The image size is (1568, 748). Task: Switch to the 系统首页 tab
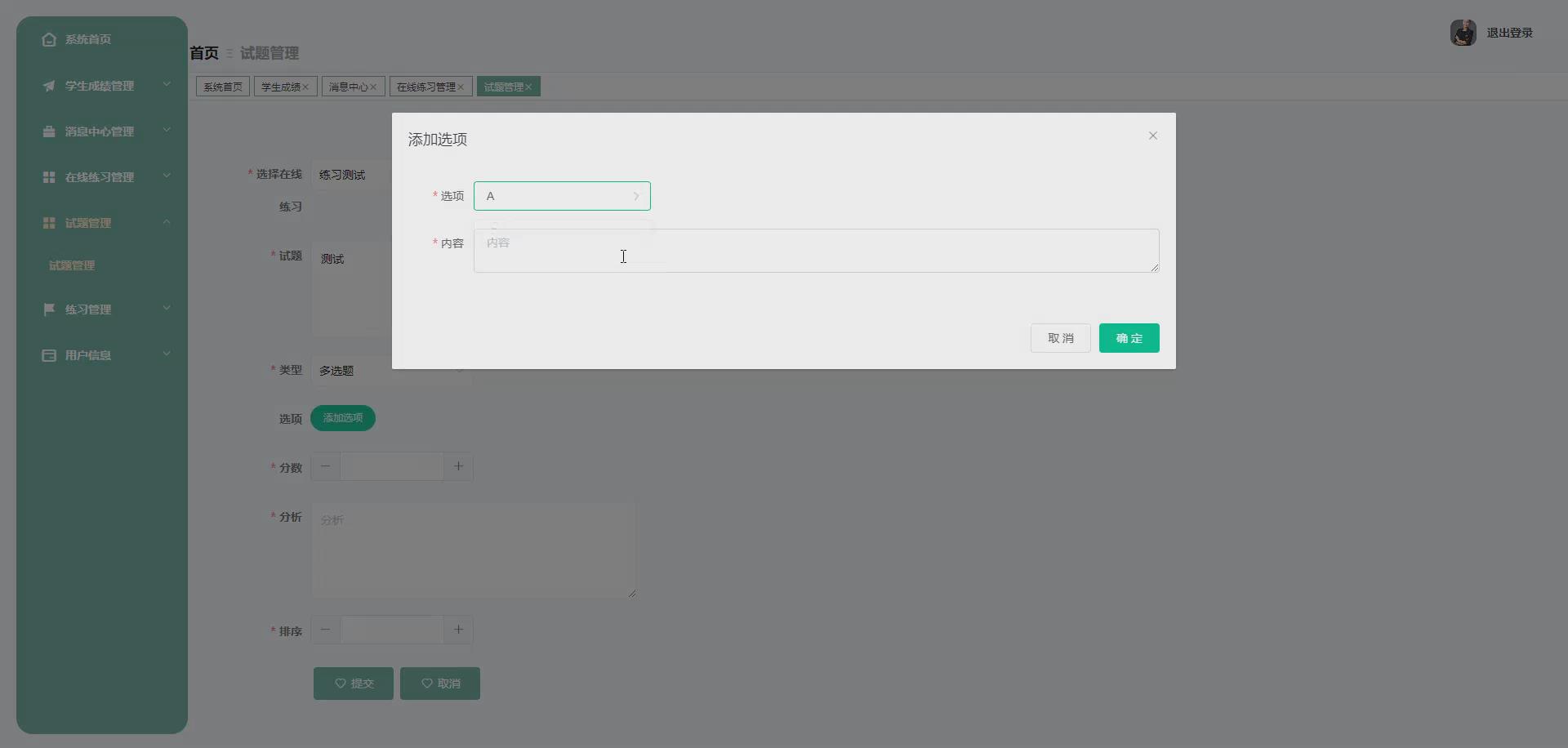point(221,86)
